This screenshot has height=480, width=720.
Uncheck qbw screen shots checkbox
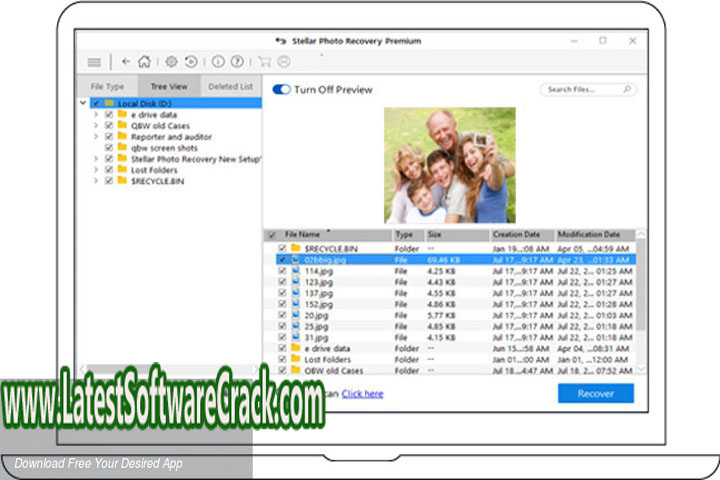[109, 147]
